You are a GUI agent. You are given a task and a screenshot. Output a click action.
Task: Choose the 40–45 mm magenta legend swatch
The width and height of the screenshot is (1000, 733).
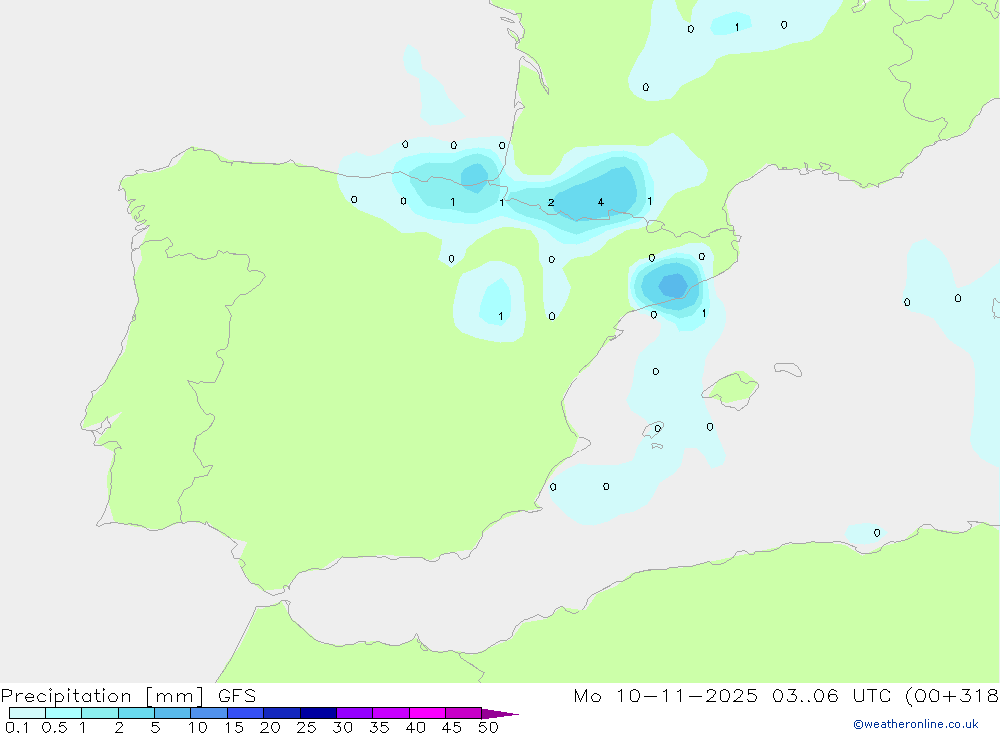[427, 713]
